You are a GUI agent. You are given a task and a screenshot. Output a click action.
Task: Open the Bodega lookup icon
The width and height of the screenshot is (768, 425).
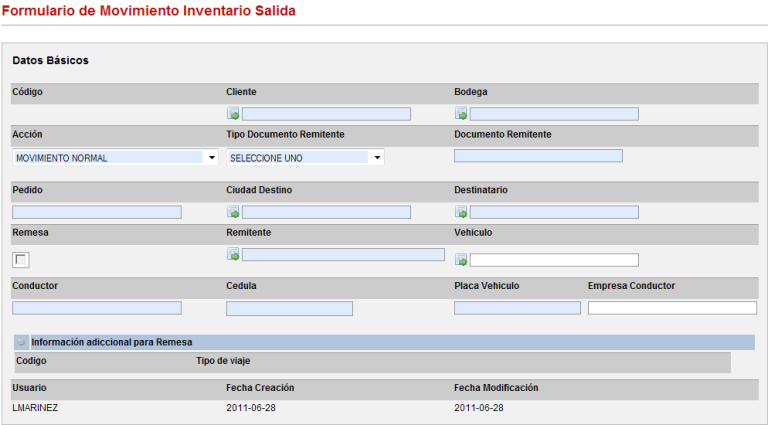pyautogui.click(x=461, y=114)
